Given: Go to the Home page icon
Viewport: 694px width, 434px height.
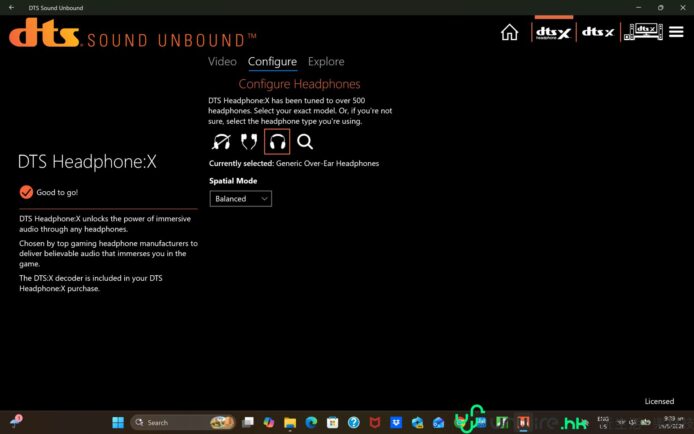Looking at the screenshot, I should pyautogui.click(x=509, y=32).
